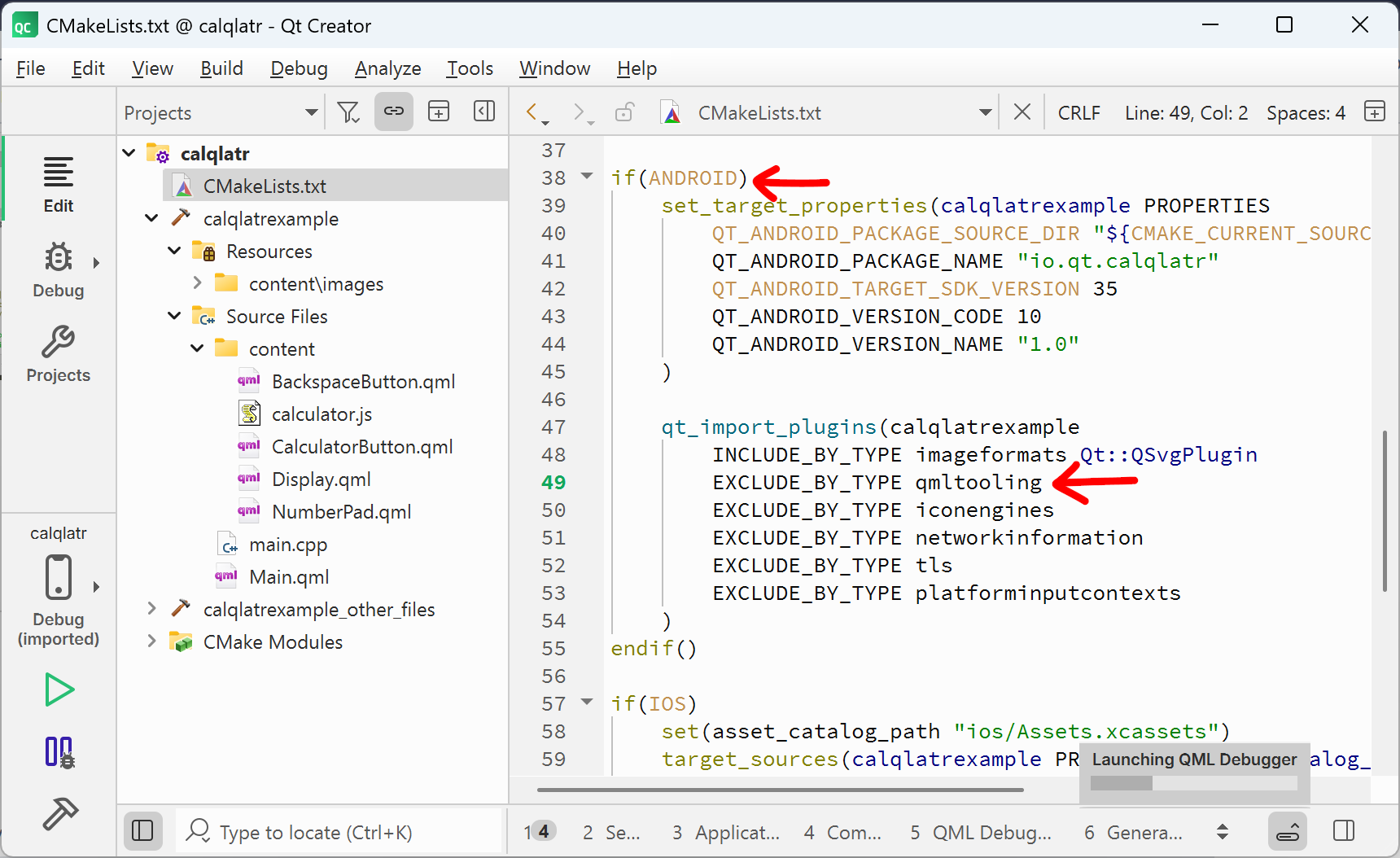
Task: Open the calqlatr kit selector phone icon
Action: click(x=58, y=577)
